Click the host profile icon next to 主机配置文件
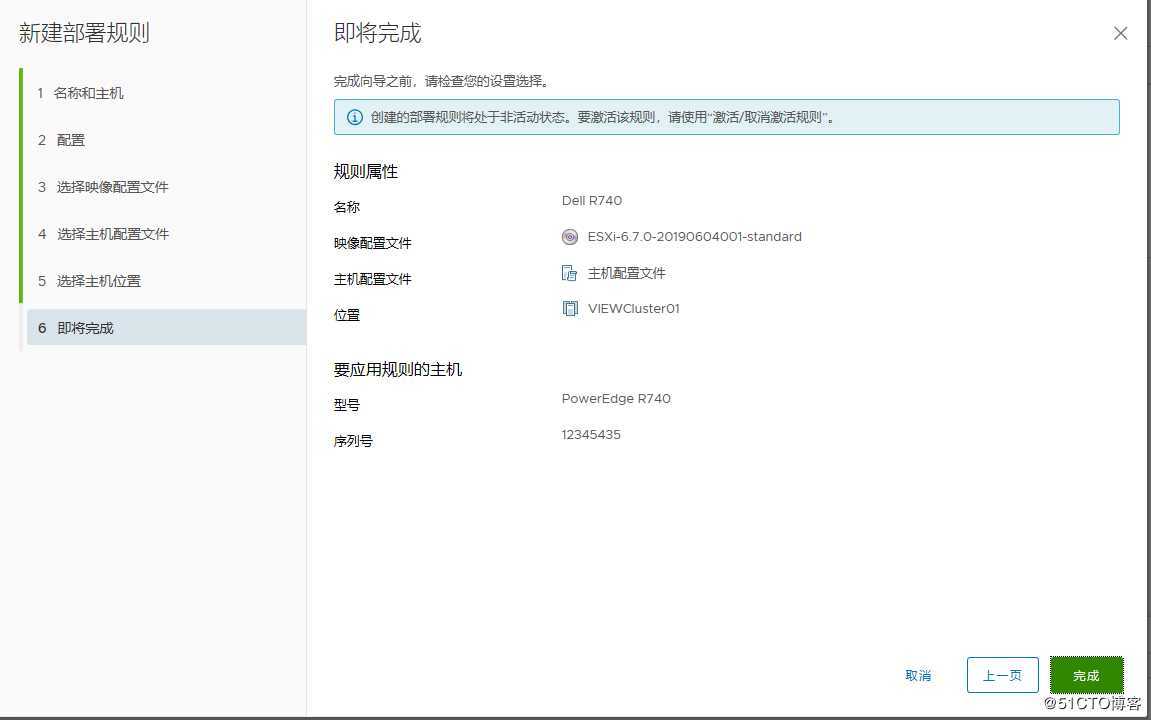 click(x=570, y=272)
